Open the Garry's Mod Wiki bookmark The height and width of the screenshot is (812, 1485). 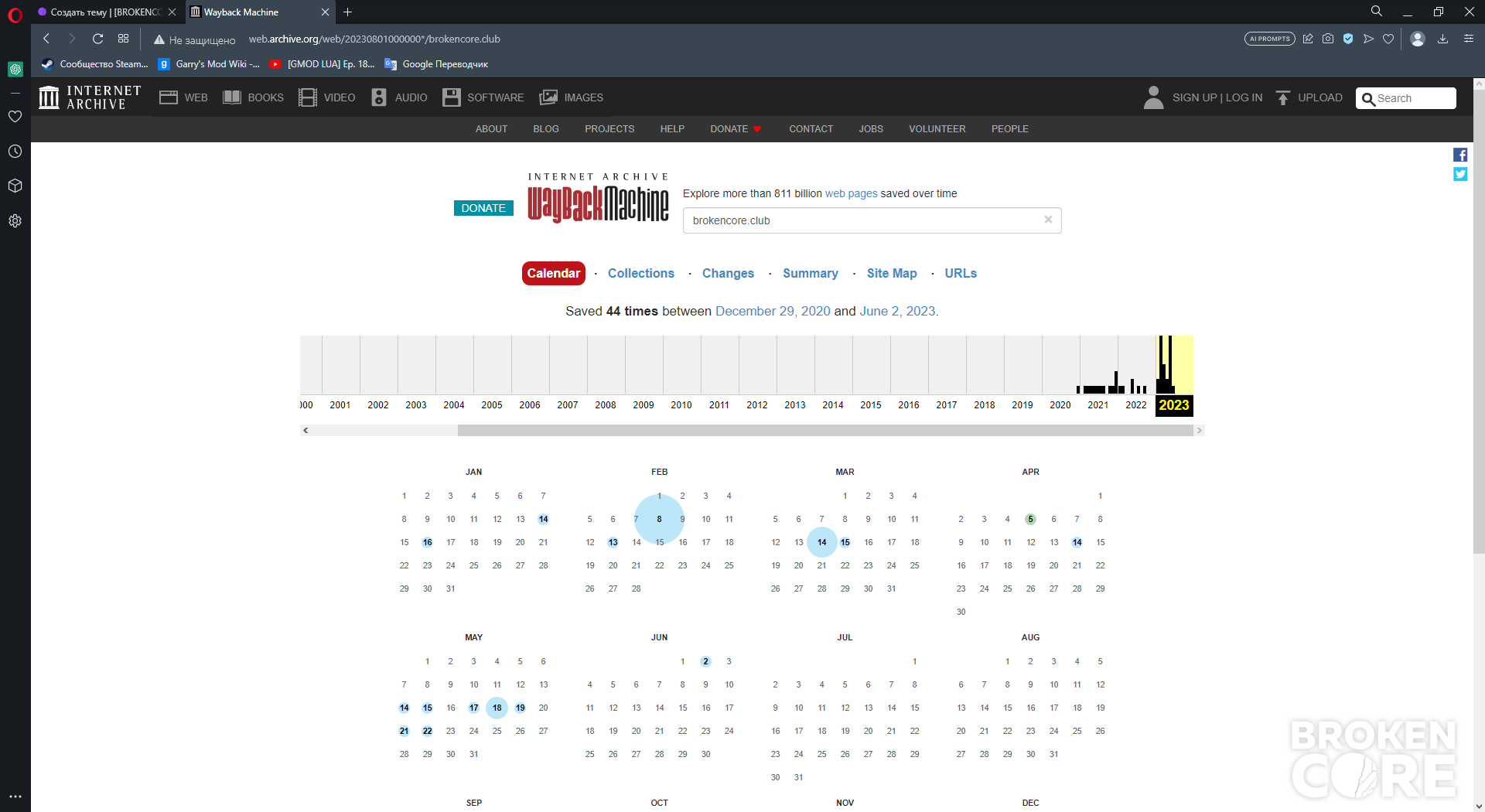point(209,64)
